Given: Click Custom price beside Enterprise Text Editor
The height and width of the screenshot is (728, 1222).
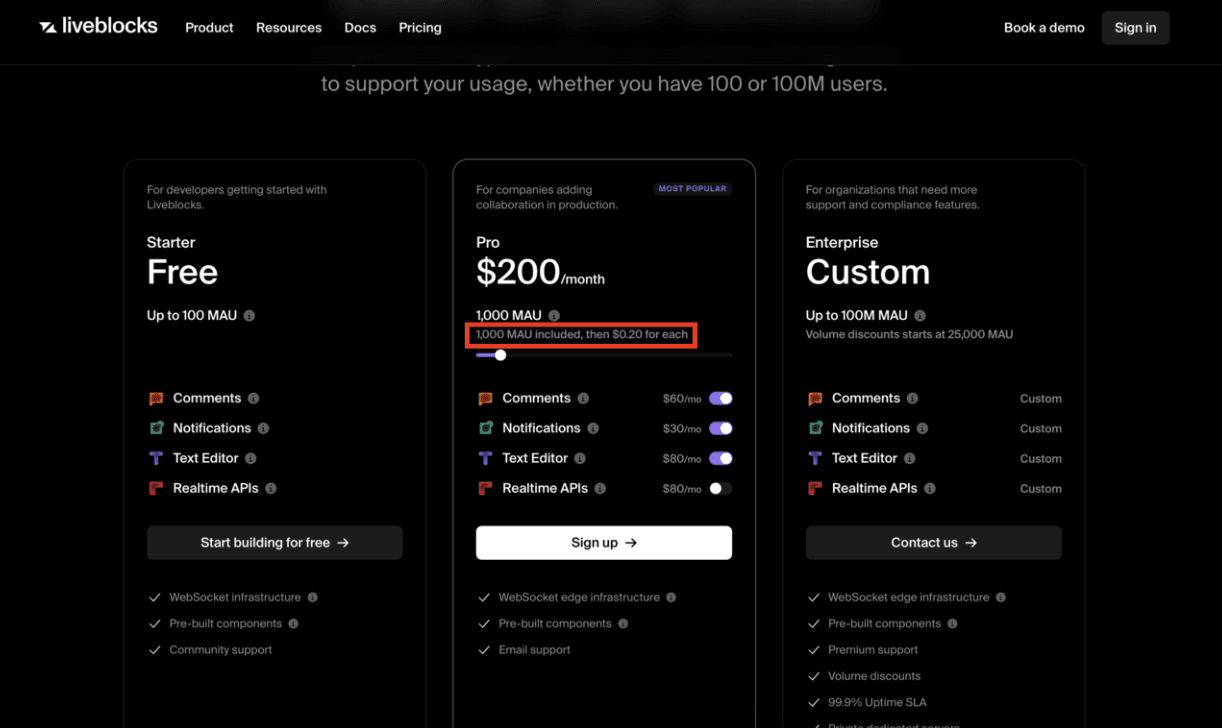Looking at the screenshot, I should point(1041,459).
